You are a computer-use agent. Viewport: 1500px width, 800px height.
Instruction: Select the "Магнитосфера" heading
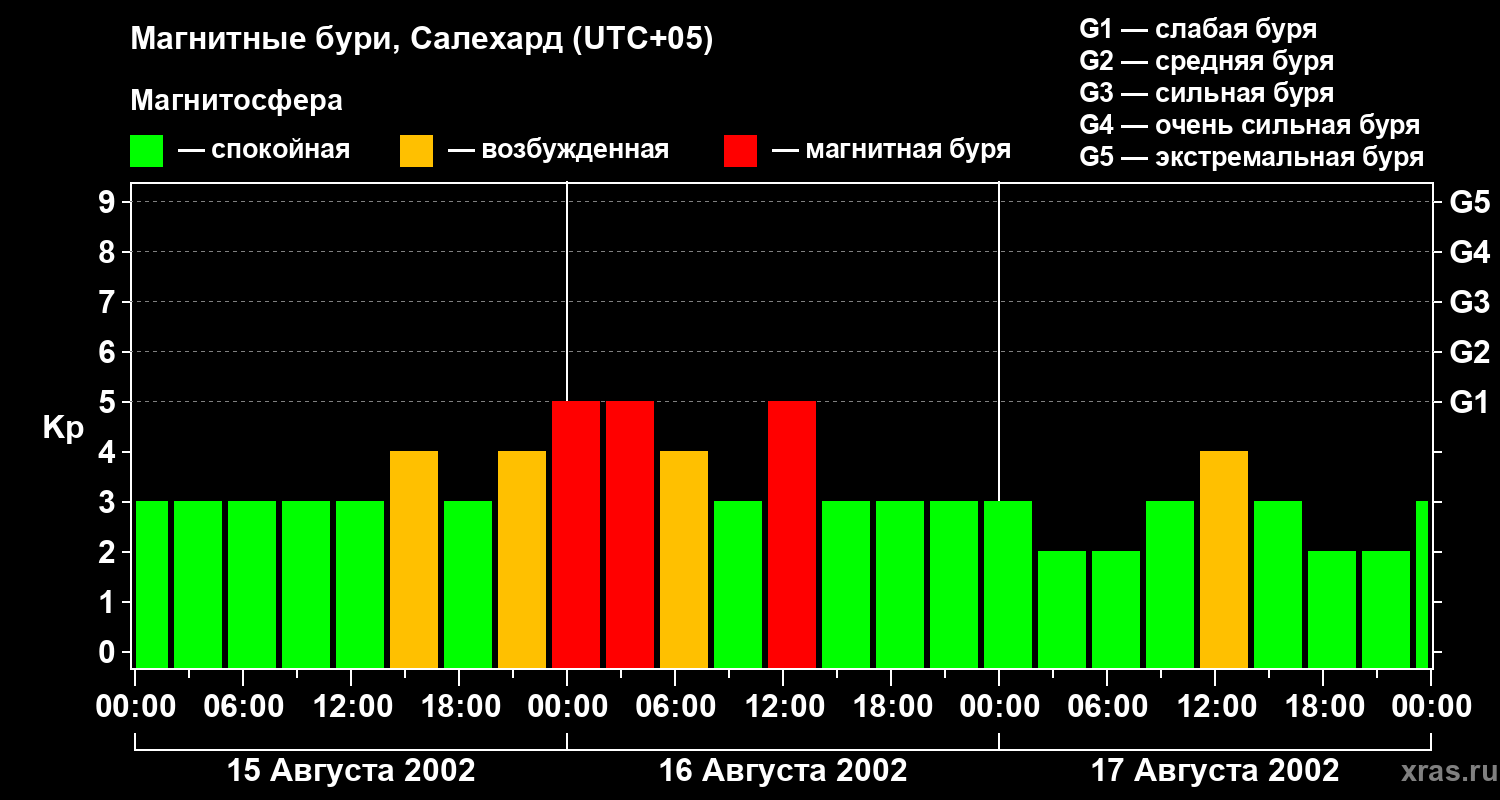tap(236, 101)
